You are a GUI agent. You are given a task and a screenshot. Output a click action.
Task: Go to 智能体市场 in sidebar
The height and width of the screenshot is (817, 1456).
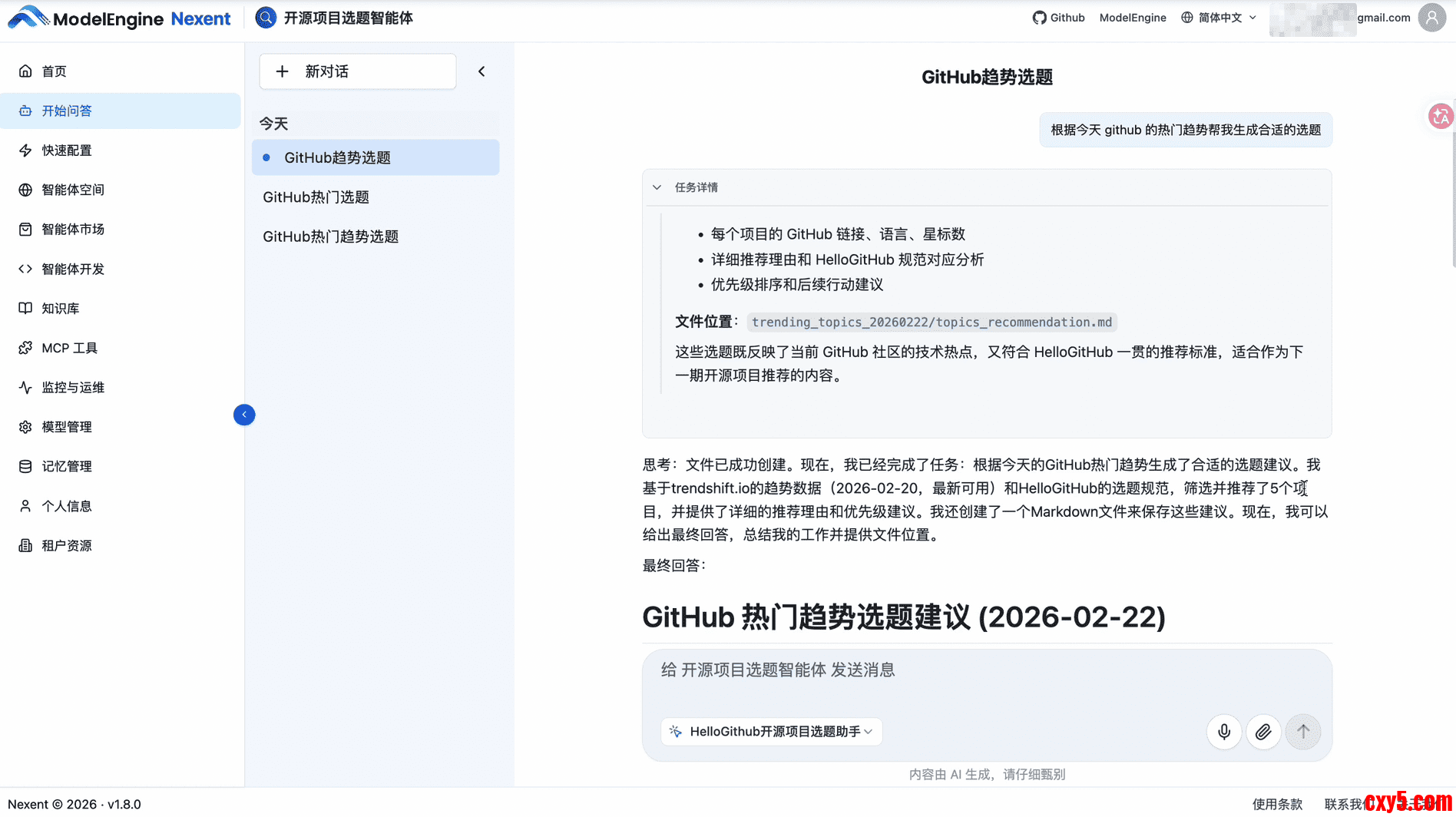[x=73, y=229]
